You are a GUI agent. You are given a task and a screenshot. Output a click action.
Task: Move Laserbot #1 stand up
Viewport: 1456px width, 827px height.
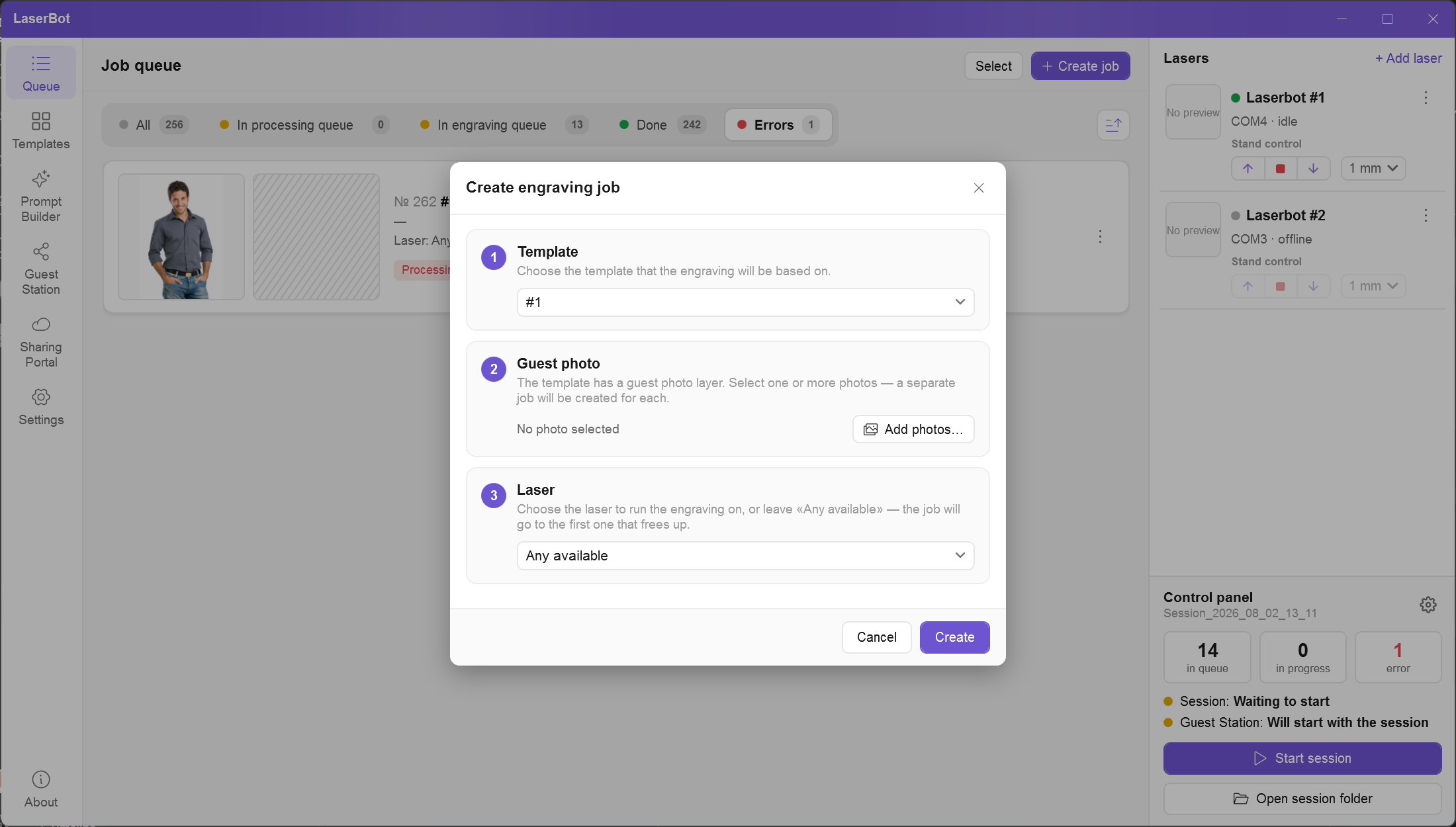[1248, 168]
